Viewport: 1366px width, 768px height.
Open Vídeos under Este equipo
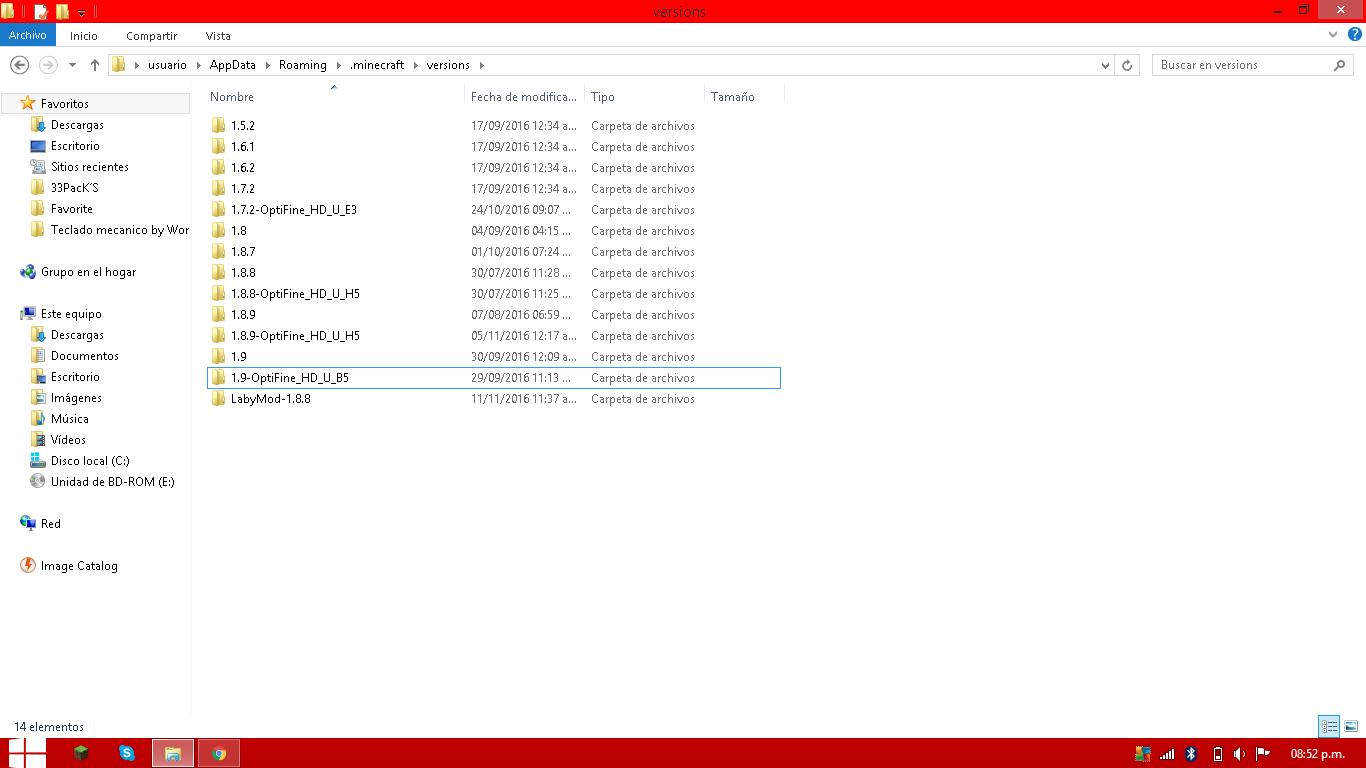[68, 440]
